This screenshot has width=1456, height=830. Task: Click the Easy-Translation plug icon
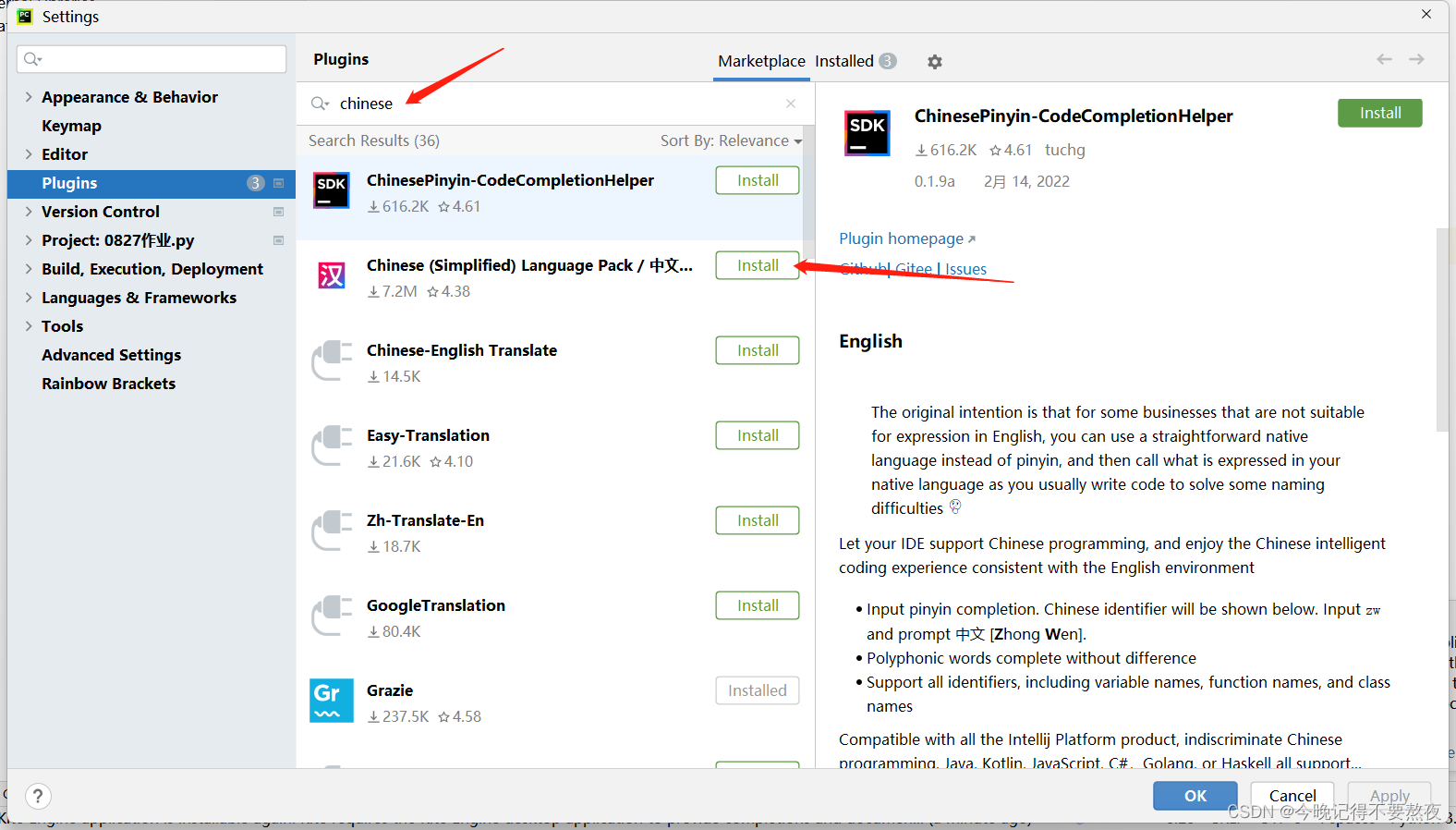pyautogui.click(x=332, y=446)
